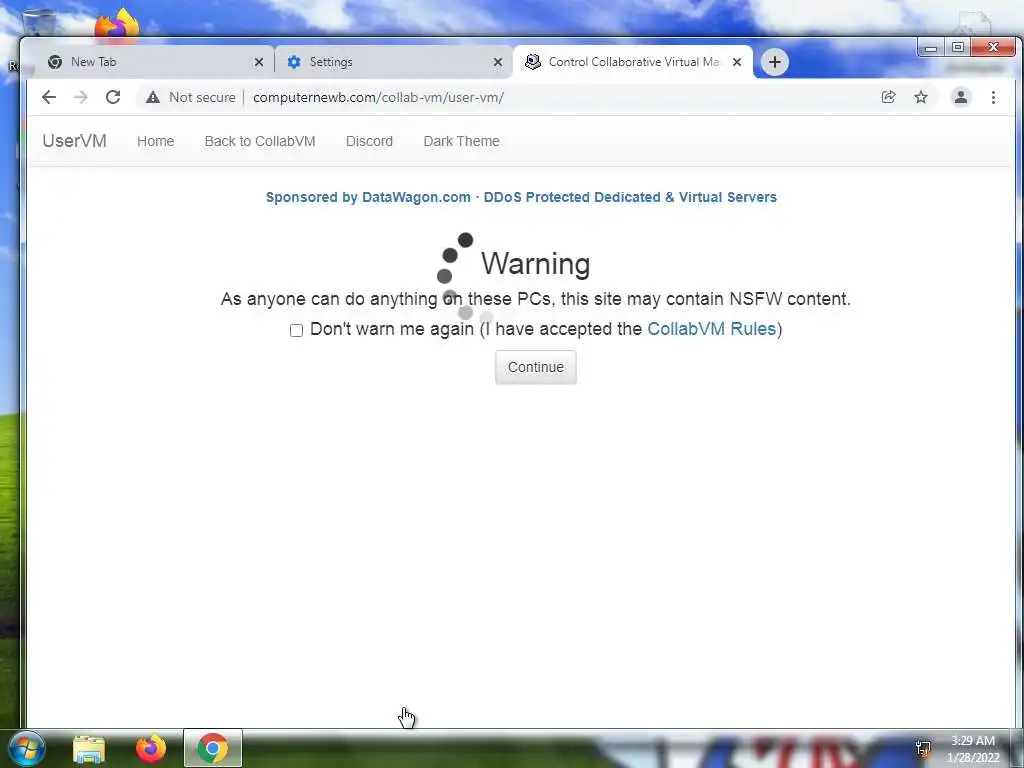The image size is (1024, 768).
Task: Maximize the Chrome window
Action: pyautogui.click(x=957, y=48)
